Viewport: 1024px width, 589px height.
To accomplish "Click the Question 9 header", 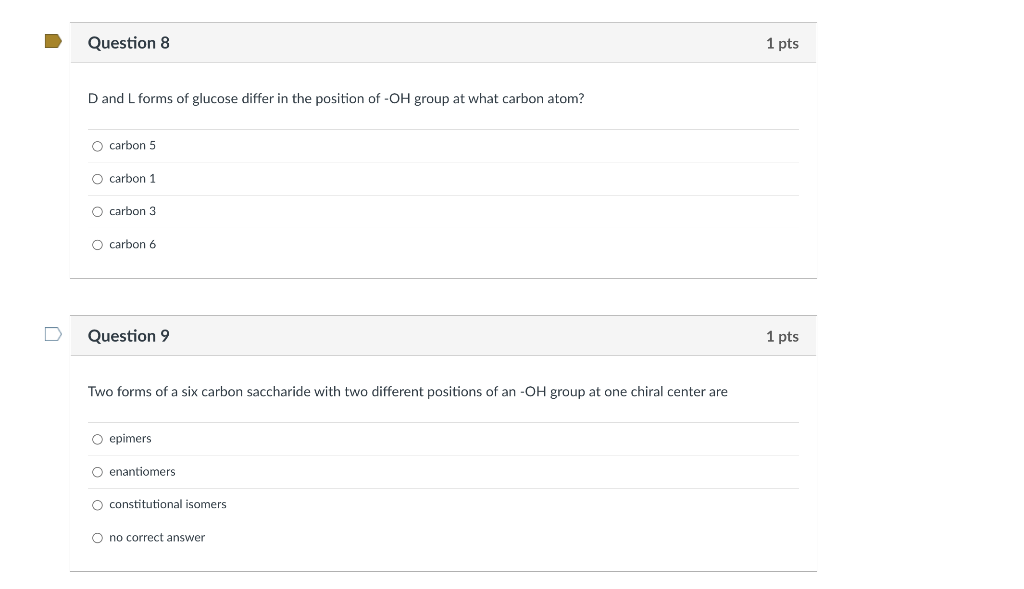I will [129, 335].
